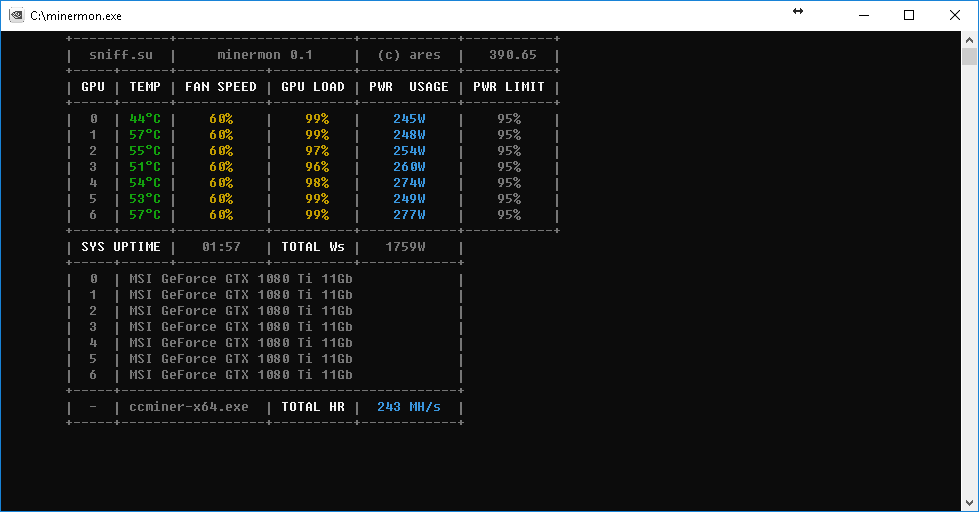Image resolution: width=979 pixels, height=512 pixels.
Task: Click the C:\minermon.exe window title text
Action: 76,16
